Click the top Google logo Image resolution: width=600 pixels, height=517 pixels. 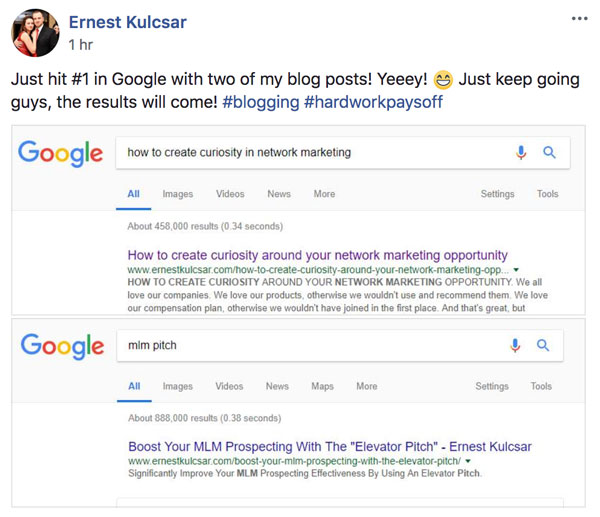pyautogui.click(x=60, y=153)
